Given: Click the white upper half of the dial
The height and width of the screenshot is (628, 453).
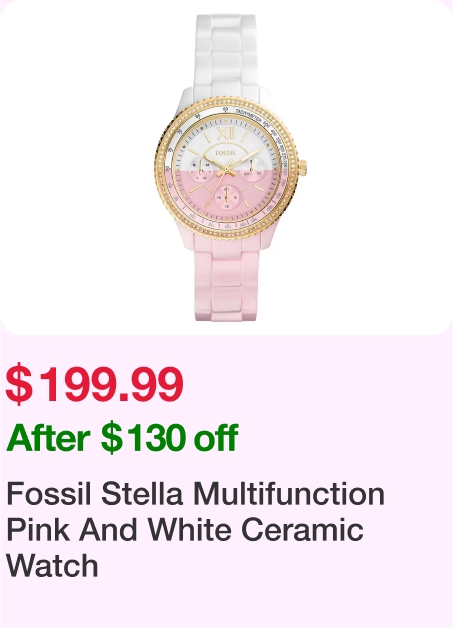Looking at the screenshot, I should pos(227,144).
